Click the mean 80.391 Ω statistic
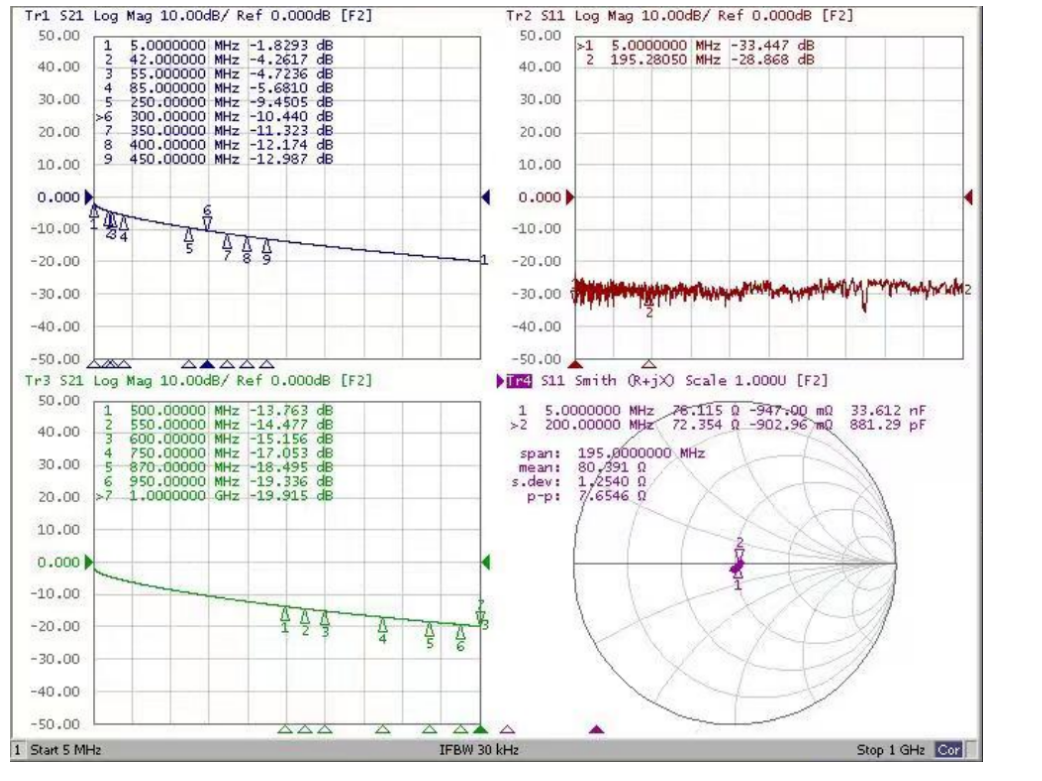 [x=583, y=467]
